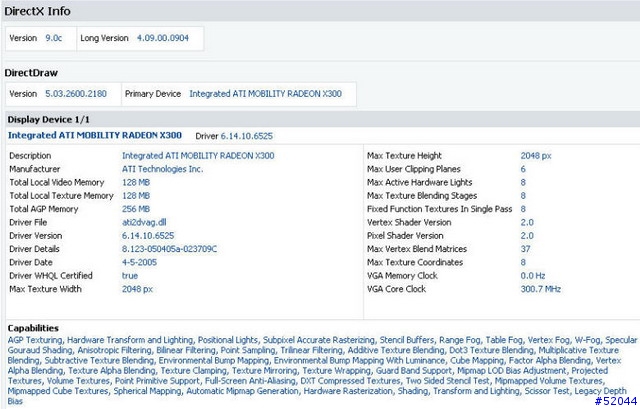The width and height of the screenshot is (640, 409).
Task: Click Full-Screen Anti-Aliasing capability
Action: click(250, 381)
